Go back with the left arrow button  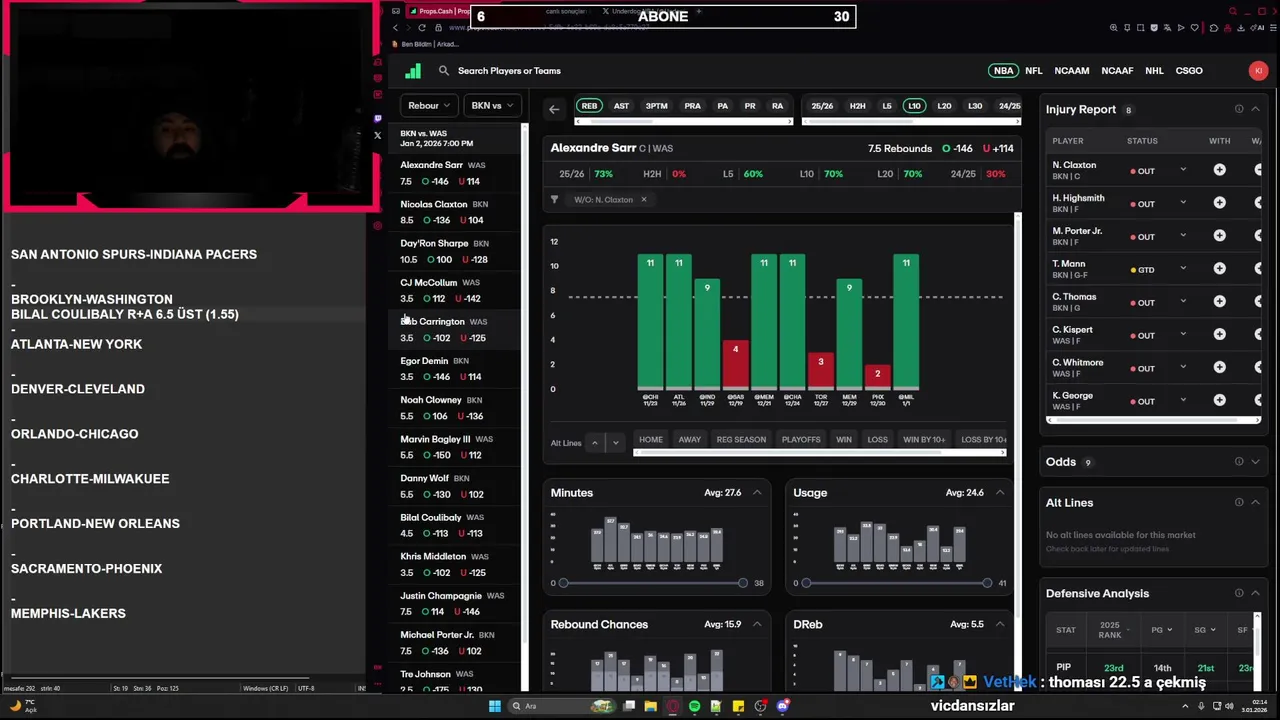(554, 109)
